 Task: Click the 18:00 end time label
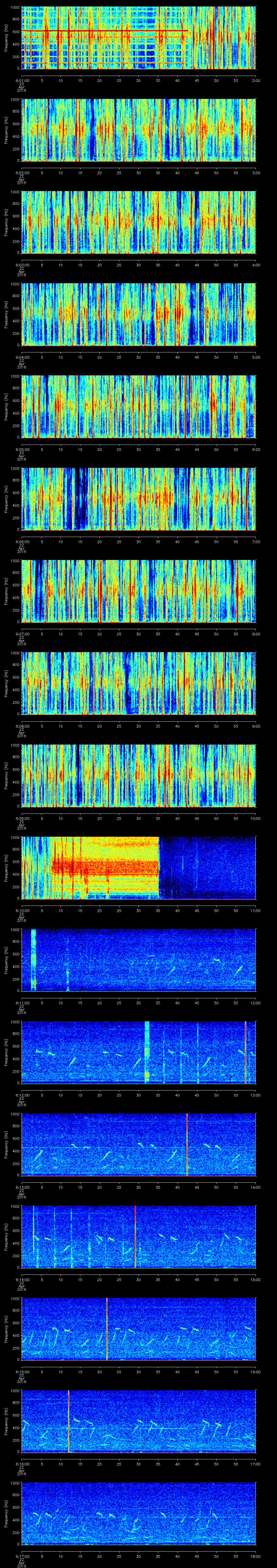pyautogui.click(x=255, y=1556)
